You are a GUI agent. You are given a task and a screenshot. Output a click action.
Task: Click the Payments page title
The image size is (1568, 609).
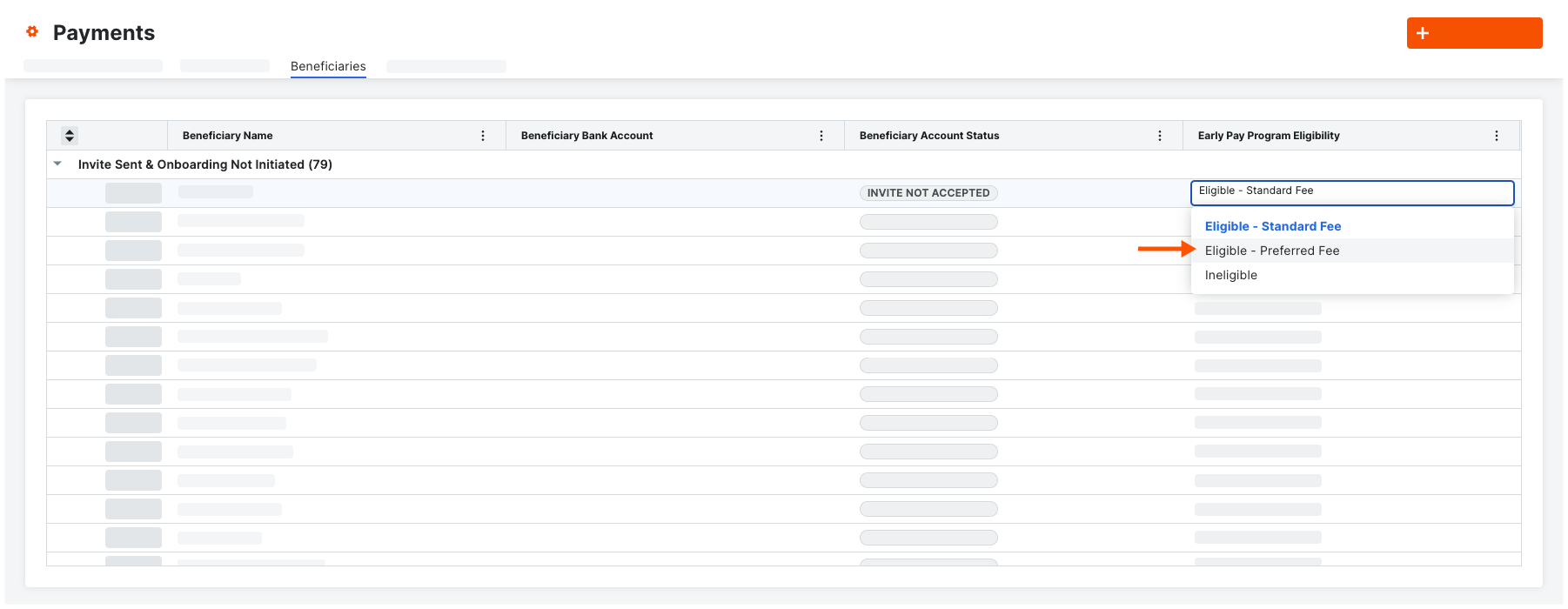[x=104, y=33]
